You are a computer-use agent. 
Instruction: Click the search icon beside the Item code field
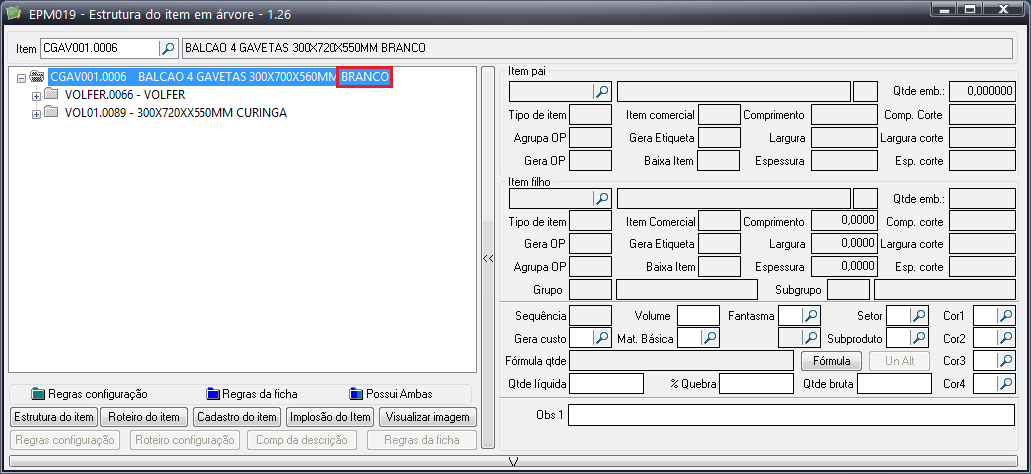[x=168, y=48]
